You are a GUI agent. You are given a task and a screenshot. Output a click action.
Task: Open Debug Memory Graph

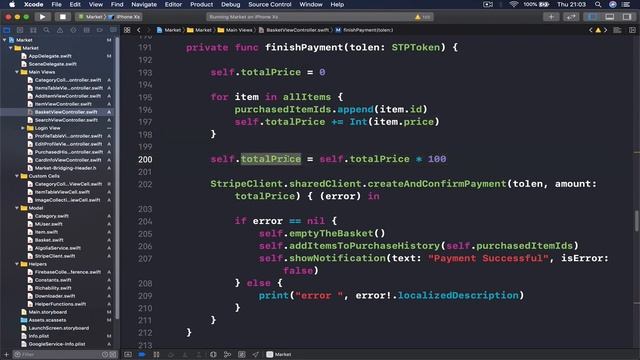[x=227, y=355]
